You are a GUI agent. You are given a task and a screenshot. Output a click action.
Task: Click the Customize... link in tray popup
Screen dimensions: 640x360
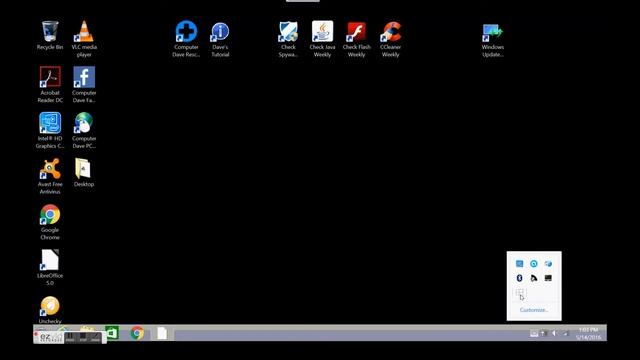[534, 310]
